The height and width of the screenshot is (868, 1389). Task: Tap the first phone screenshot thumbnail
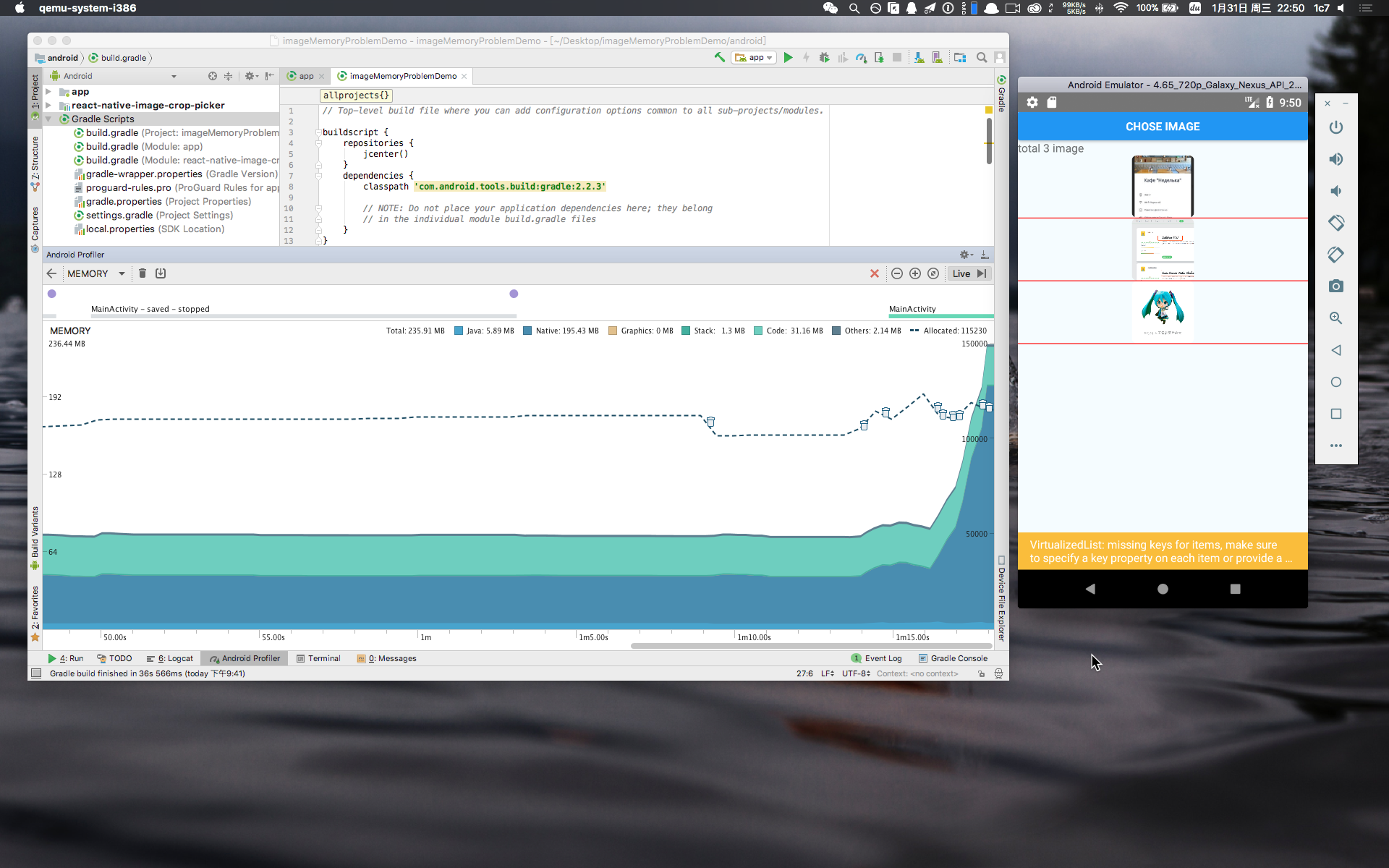tap(1163, 186)
